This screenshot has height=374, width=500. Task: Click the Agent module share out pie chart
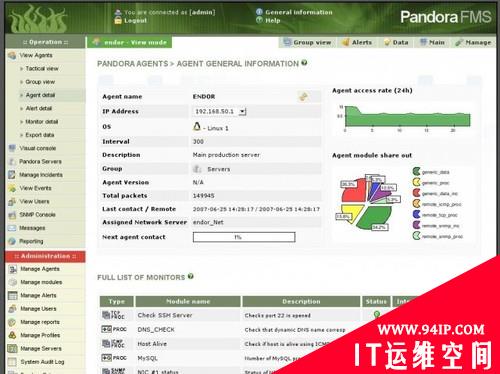368,203
